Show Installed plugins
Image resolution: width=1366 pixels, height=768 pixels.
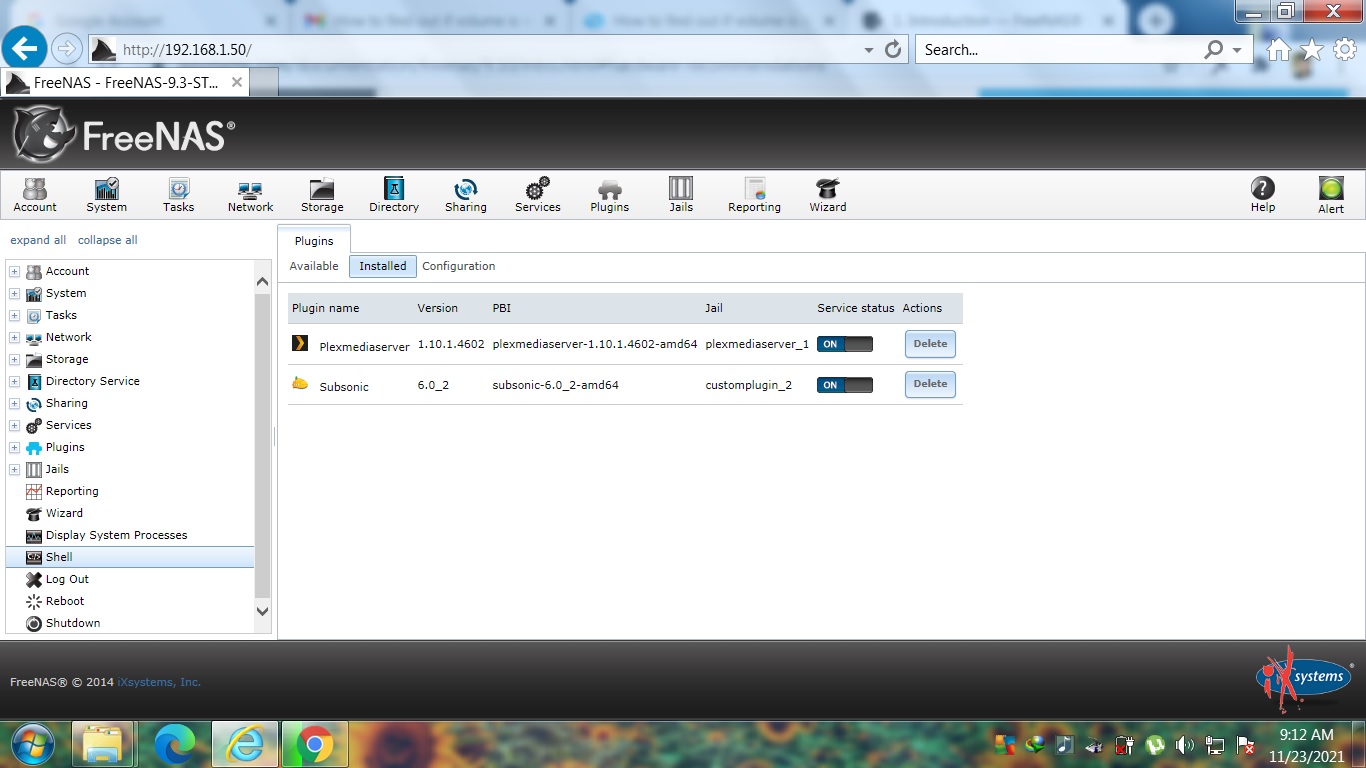click(383, 266)
